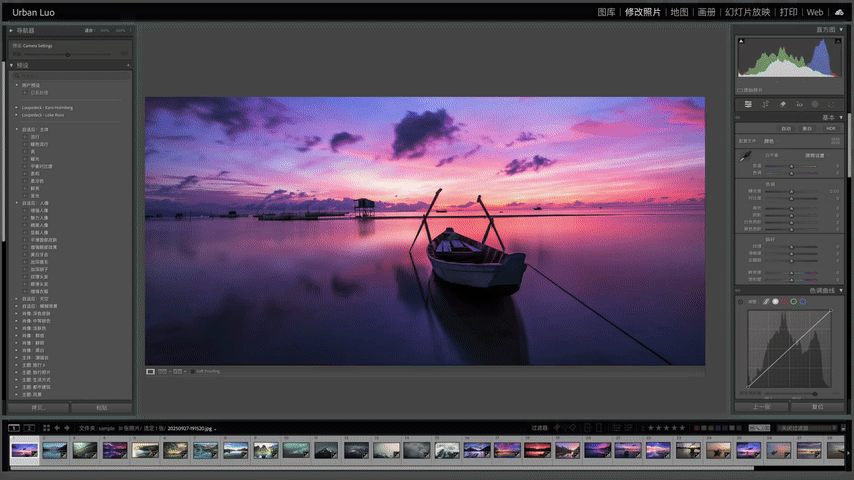Image resolution: width=854 pixels, height=480 pixels.
Task: Pick the white balance eyedropper tool
Action: 745,158
